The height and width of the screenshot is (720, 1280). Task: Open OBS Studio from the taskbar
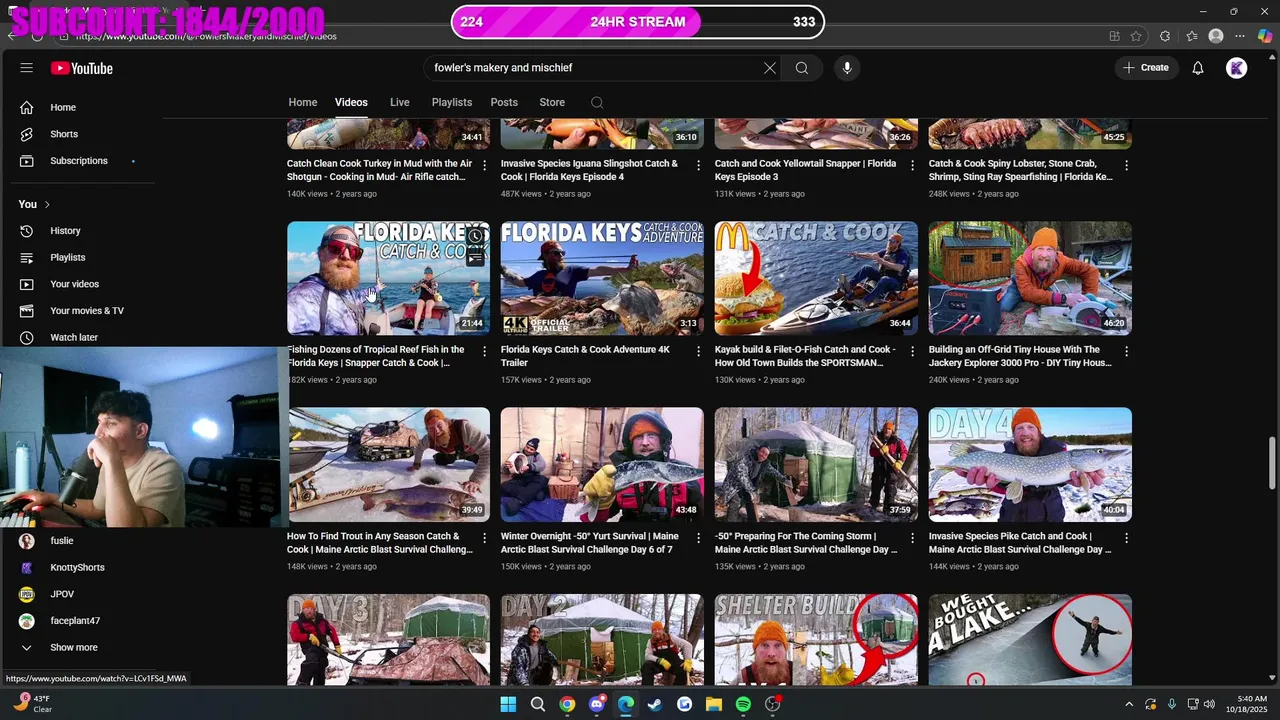[x=773, y=704]
